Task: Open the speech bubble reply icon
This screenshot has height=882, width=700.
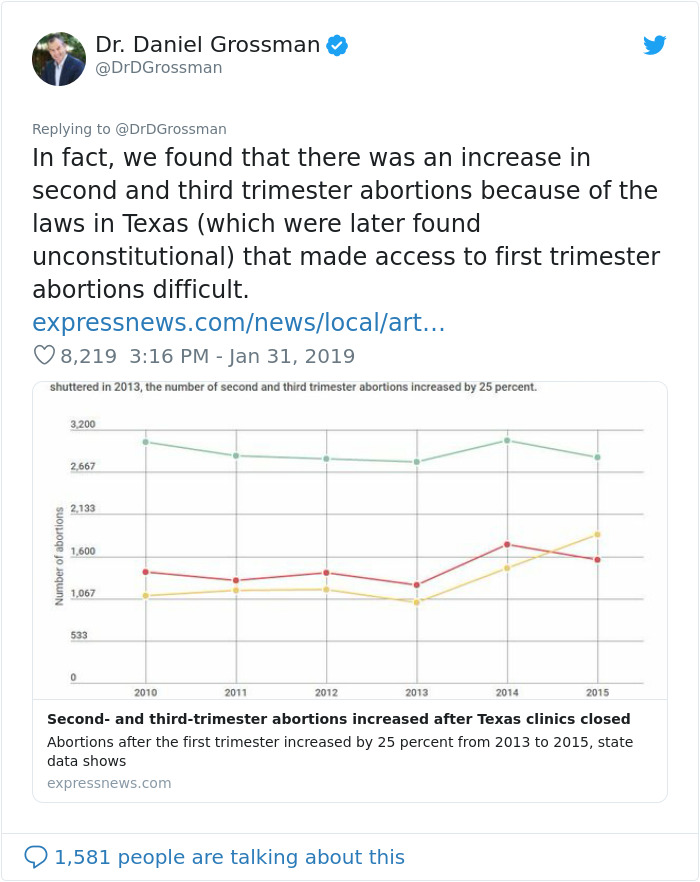Action: pos(36,857)
